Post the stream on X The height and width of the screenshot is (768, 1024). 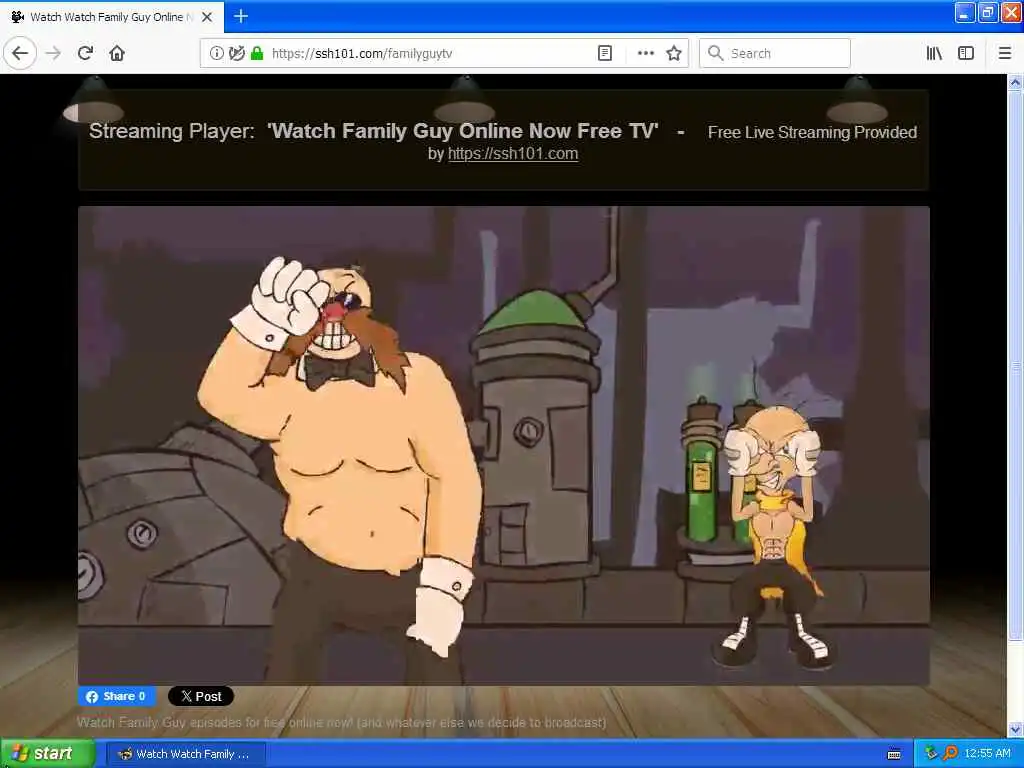click(201, 696)
